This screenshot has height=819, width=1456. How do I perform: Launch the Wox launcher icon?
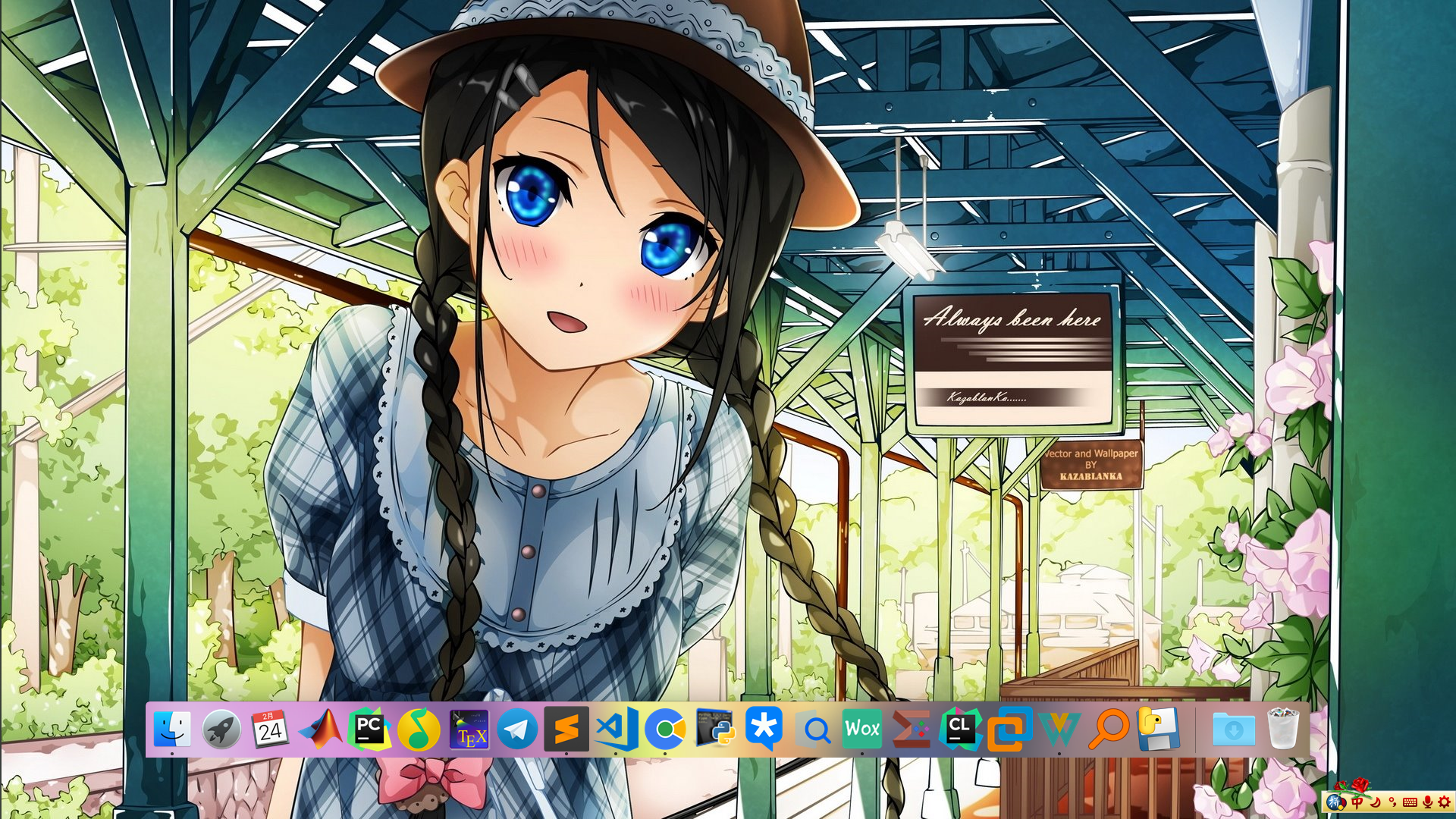pyautogui.click(x=862, y=730)
